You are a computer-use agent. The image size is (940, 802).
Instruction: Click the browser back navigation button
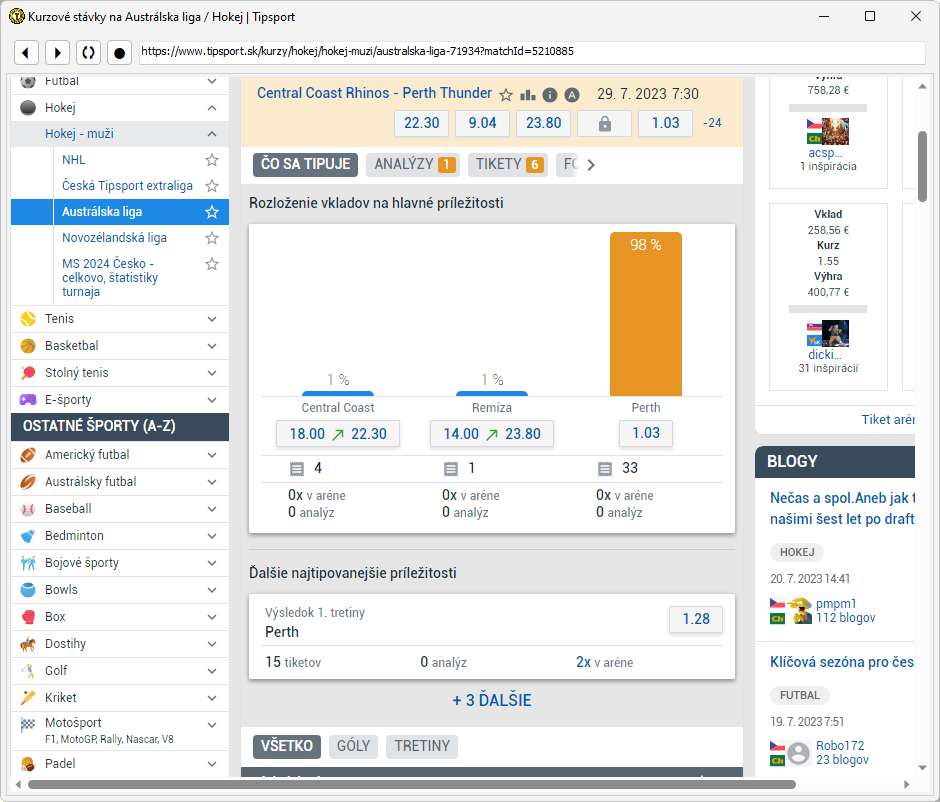(x=26, y=53)
